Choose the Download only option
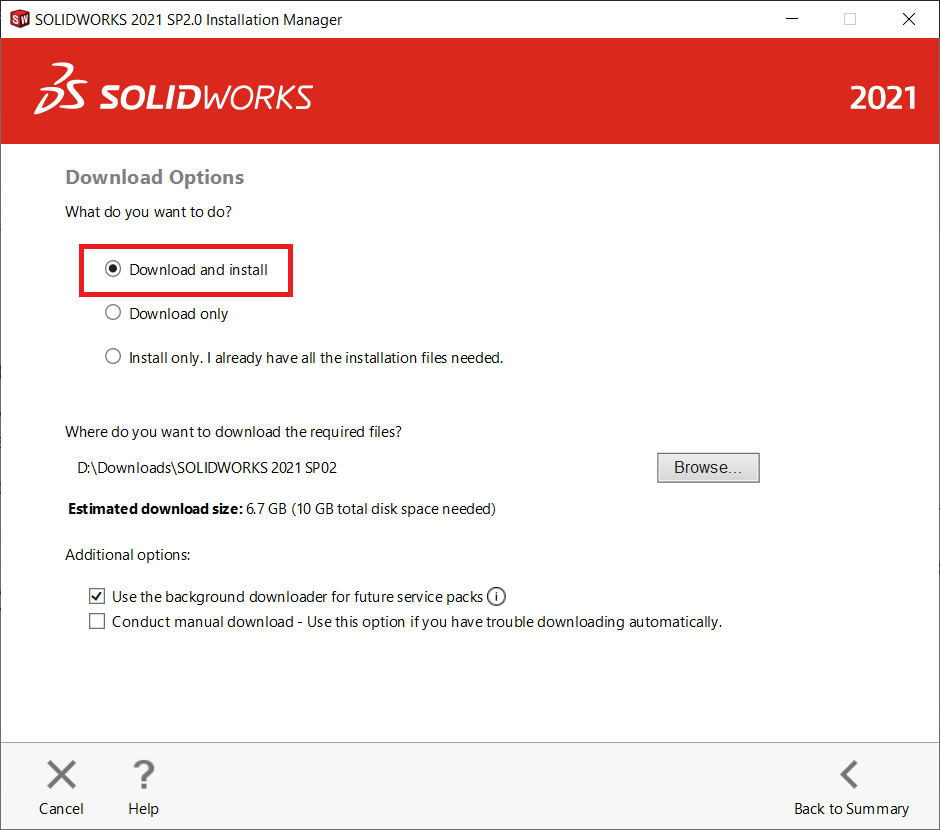The width and height of the screenshot is (940, 830). click(x=113, y=313)
